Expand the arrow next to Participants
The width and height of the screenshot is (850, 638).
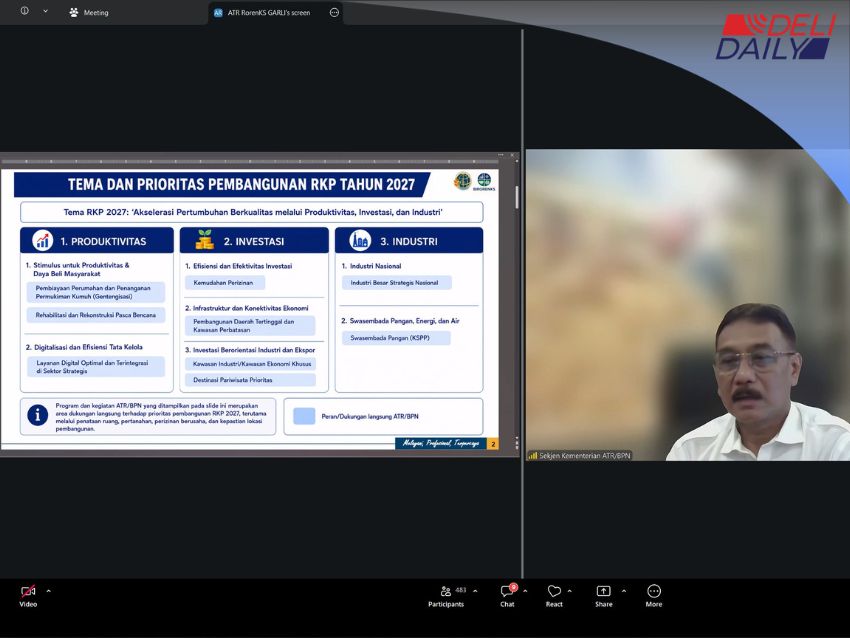pyautogui.click(x=475, y=591)
